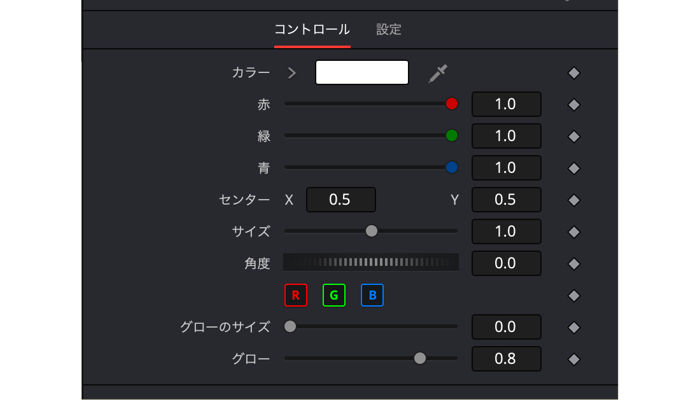This screenshot has width=700, height=400.
Task: Expand the カラー color disclosure arrow
Action: pyautogui.click(x=292, y=73)
